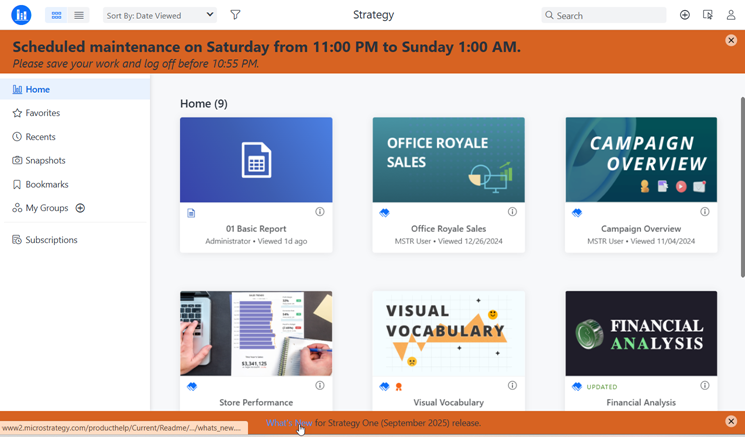The width and height of the screenshot is (745, 437).
Task: Select Home in the sidebar
Action: coord(75,89)
